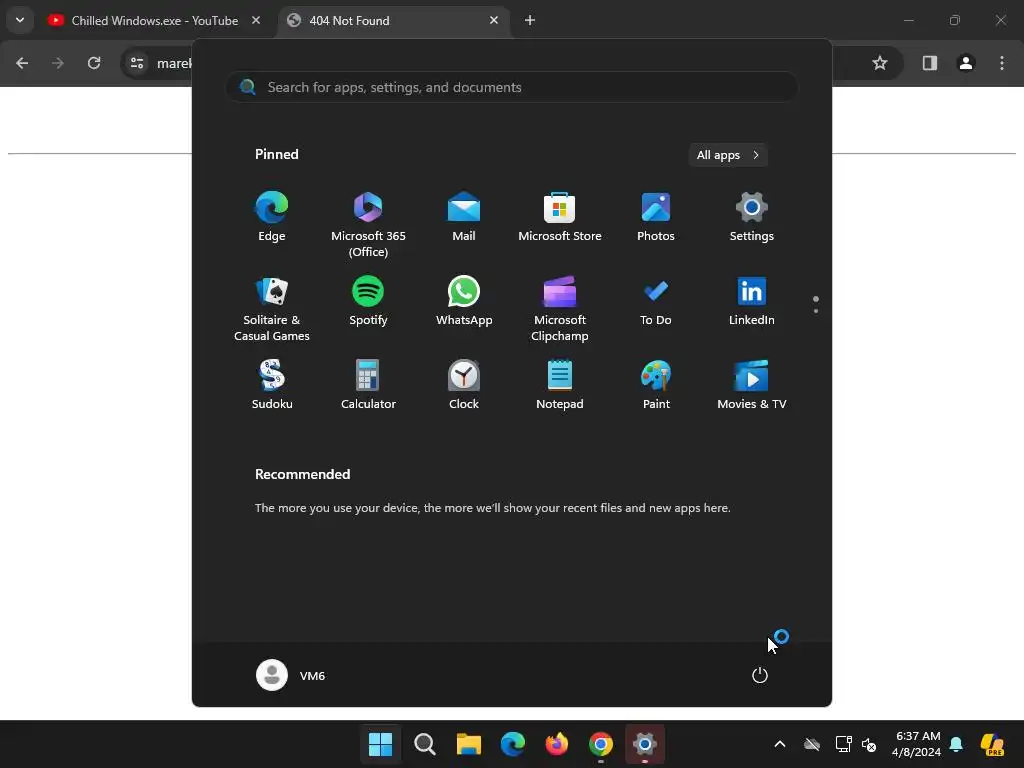
Task: Click the Power button in Start menu
Action: point(760,675)
